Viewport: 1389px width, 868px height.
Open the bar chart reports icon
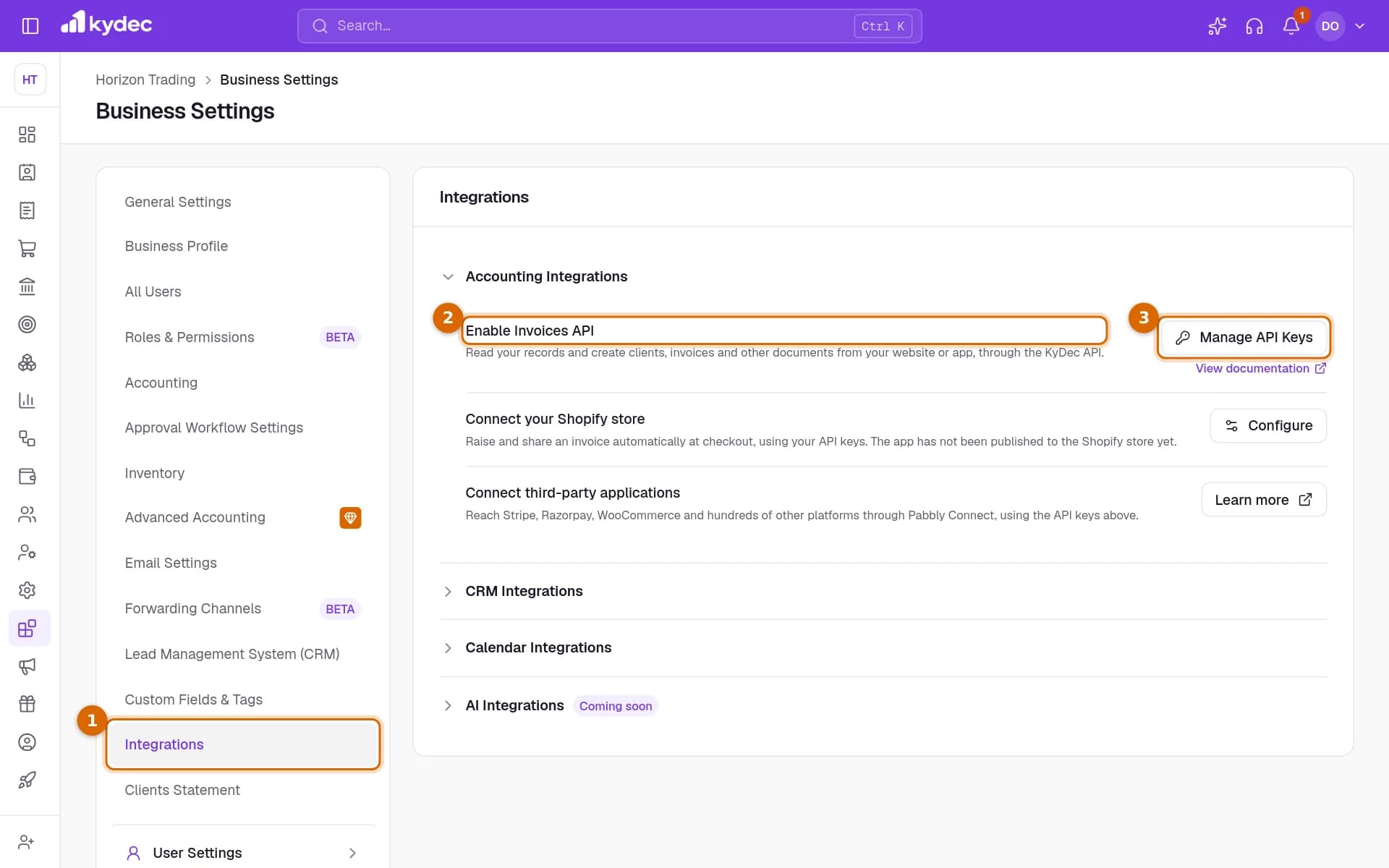[27, 400]
